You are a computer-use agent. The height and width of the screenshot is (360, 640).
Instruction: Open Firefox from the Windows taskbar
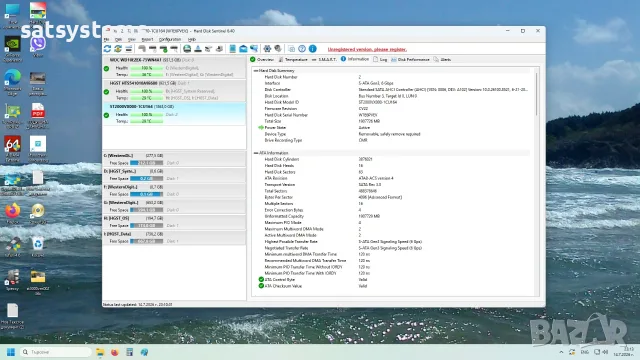[115, 352]
